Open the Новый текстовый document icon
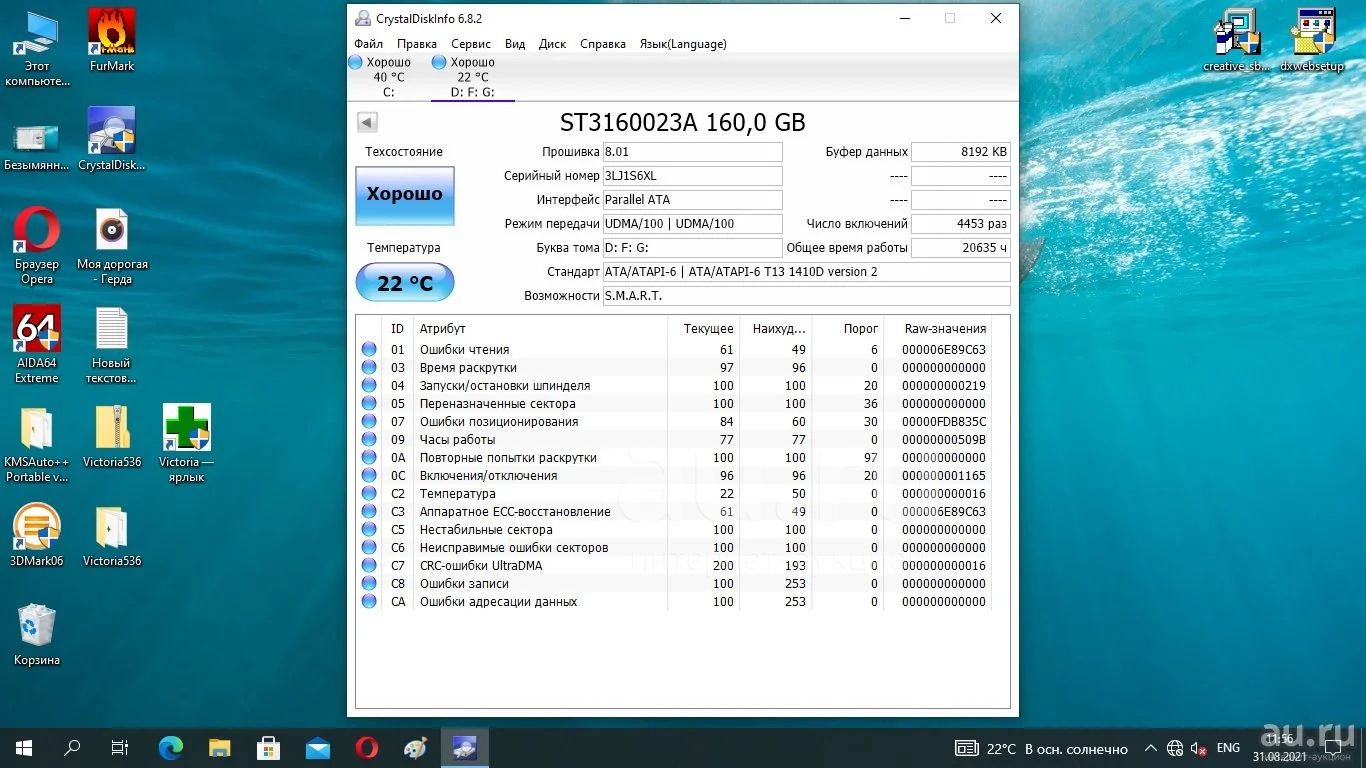The height and width of the screenshot is (768, 1366). [x=111, y=344]
